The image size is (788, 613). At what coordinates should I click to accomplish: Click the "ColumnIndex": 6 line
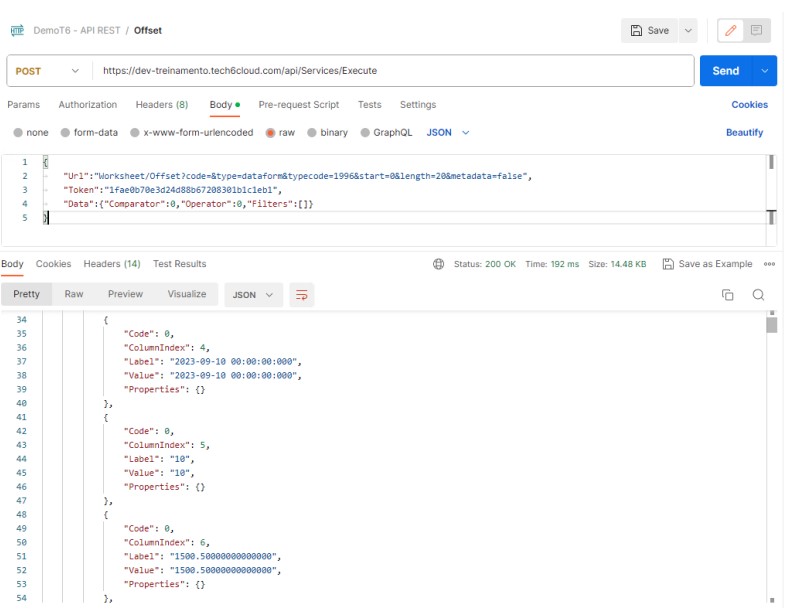[167, 543]
